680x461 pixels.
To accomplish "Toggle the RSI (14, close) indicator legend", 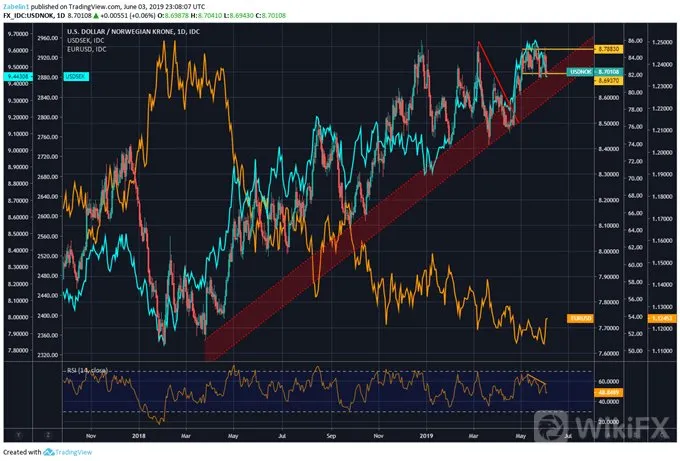I will click(87, 370).
